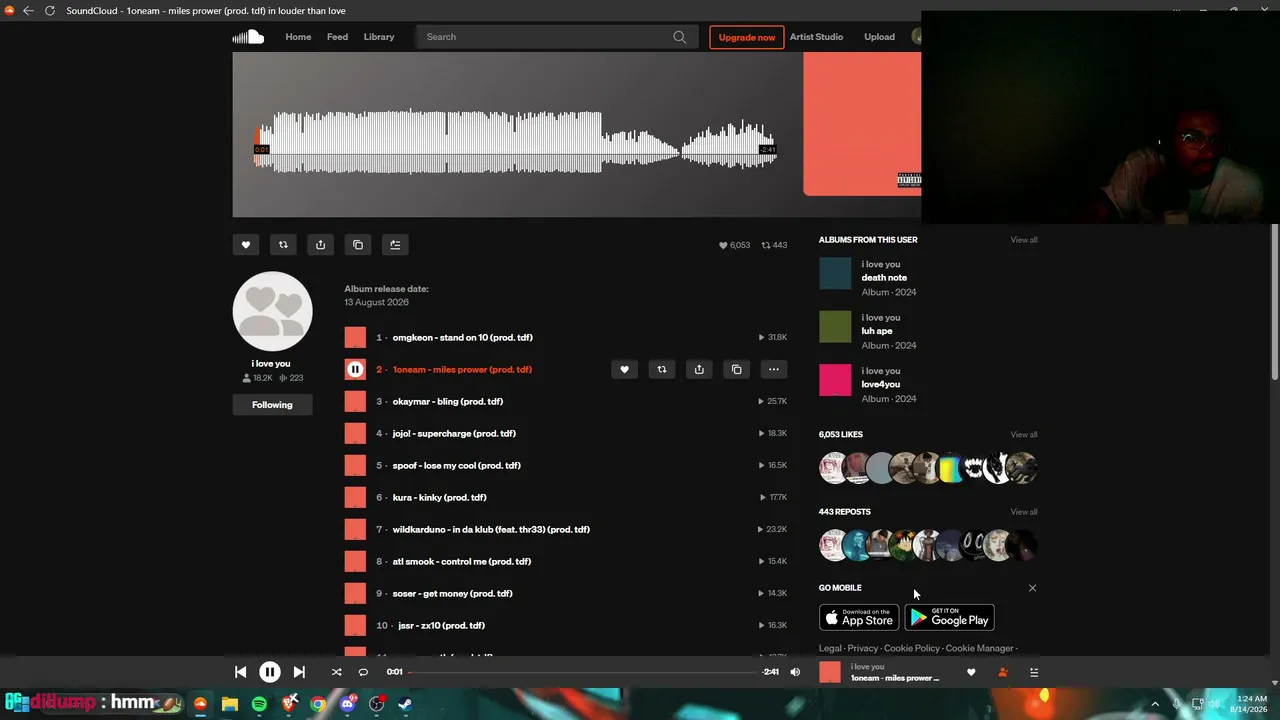Toggle the Following button for i love you
This screenshot has height=720, width=1280.
click(272, 405)
